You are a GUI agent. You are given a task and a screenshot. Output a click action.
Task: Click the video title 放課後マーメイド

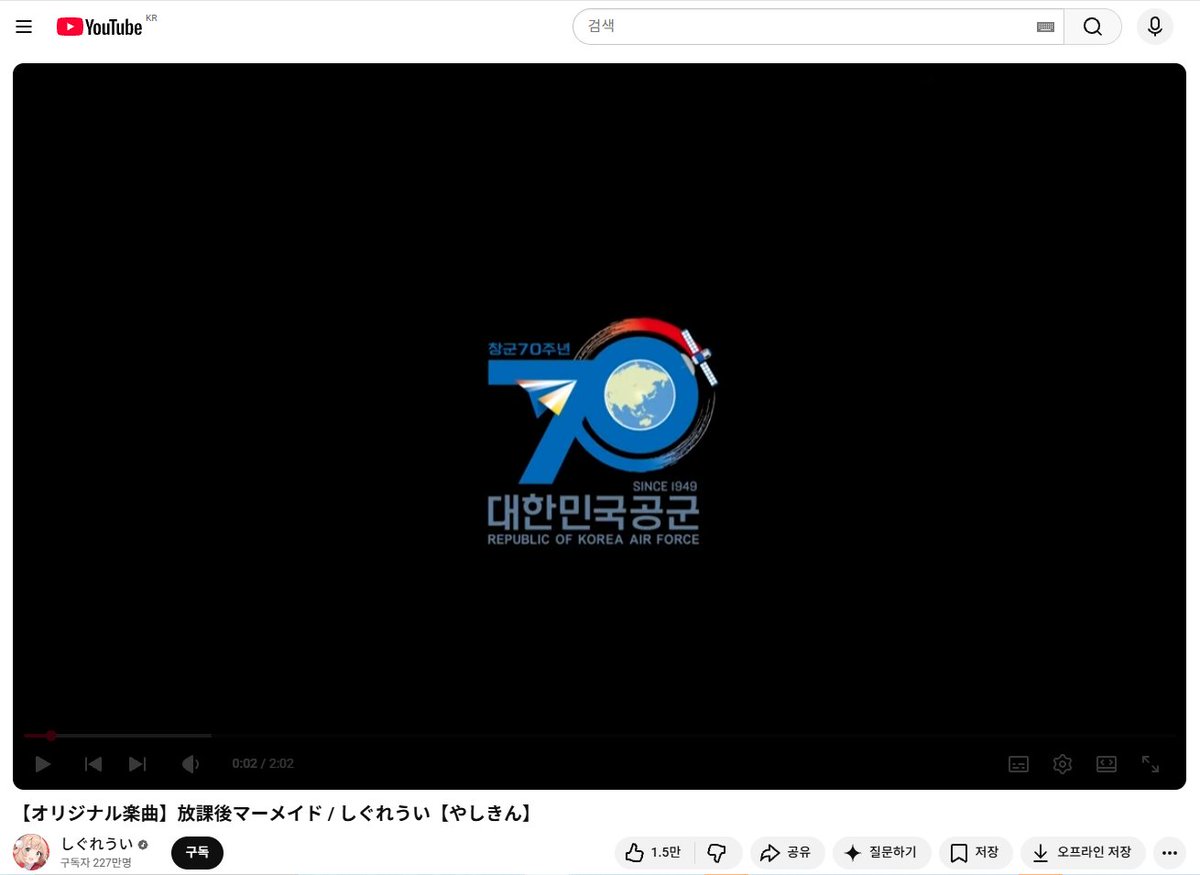point(275,813)
